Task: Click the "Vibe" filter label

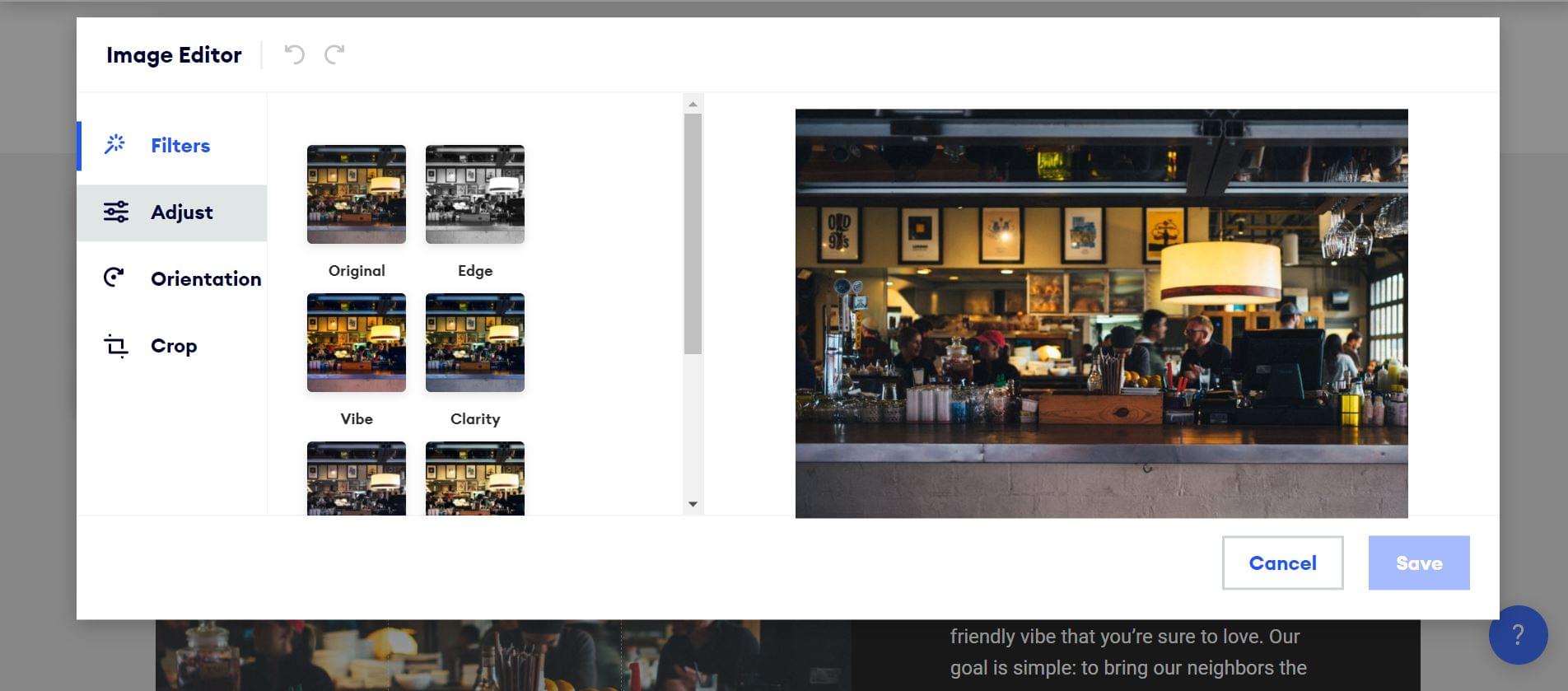Action: [357, 419]
